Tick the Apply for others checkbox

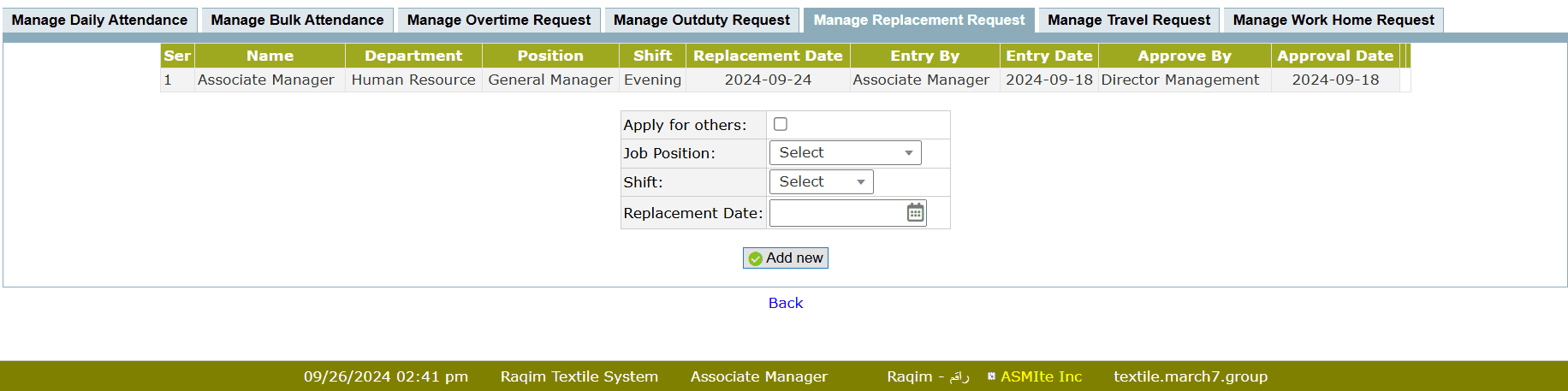pyautogui.click(x=781, y=124)
